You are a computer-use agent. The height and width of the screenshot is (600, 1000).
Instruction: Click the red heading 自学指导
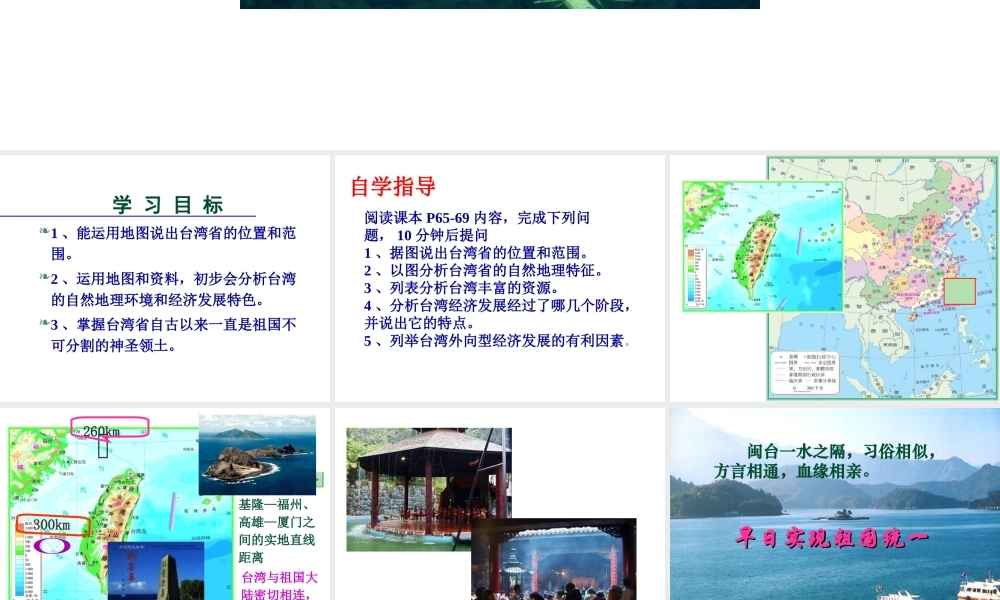pyautogui.click(x=393, y=186)
